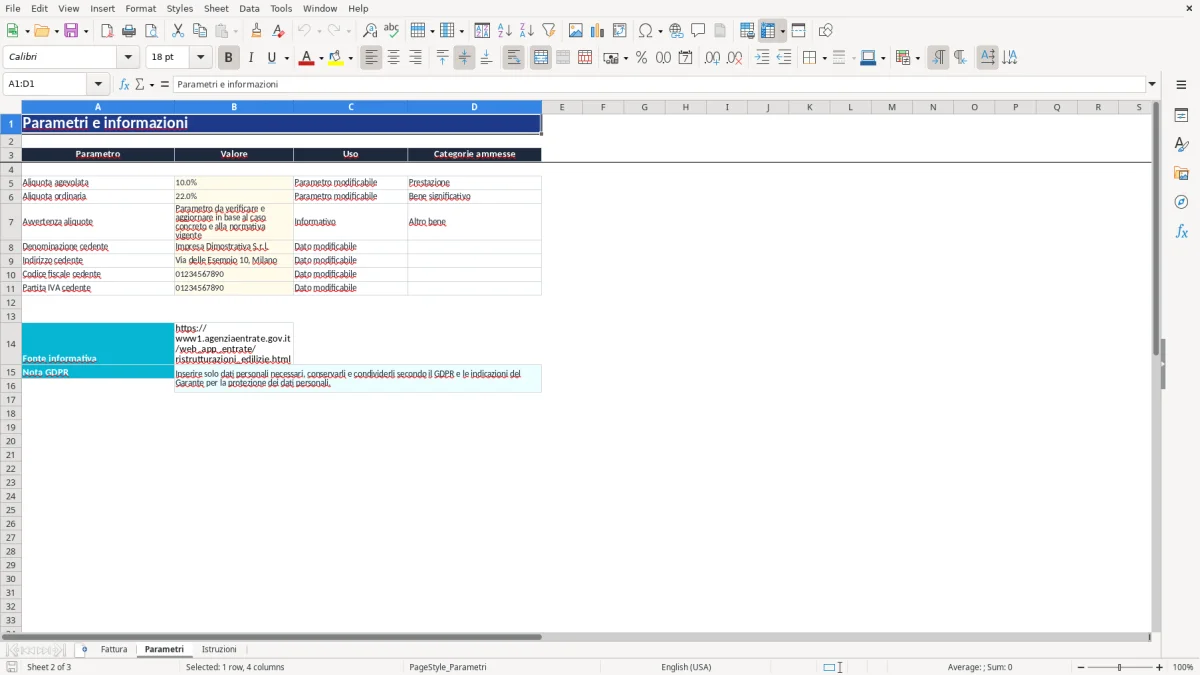Toggle Print Preview

click(151, 31)
